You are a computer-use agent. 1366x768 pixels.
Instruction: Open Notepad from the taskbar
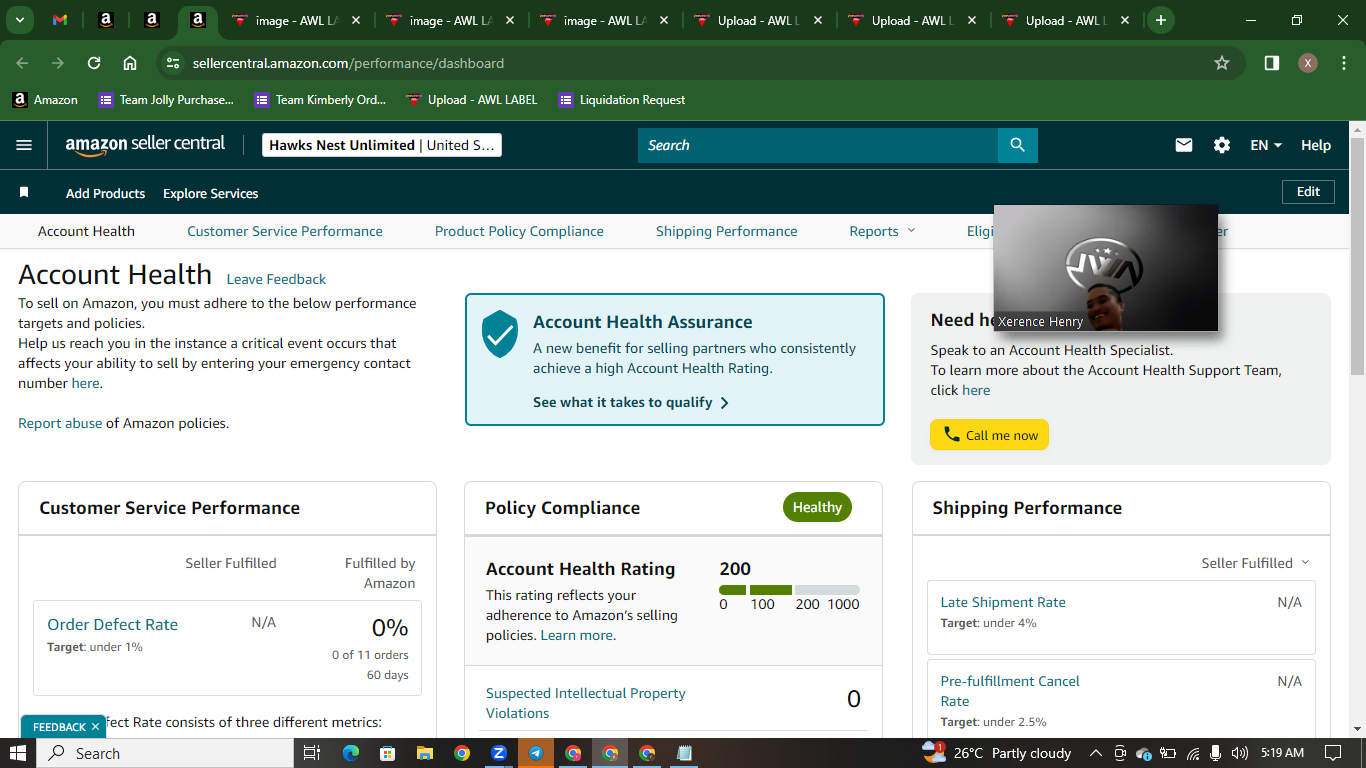[684, 753]
